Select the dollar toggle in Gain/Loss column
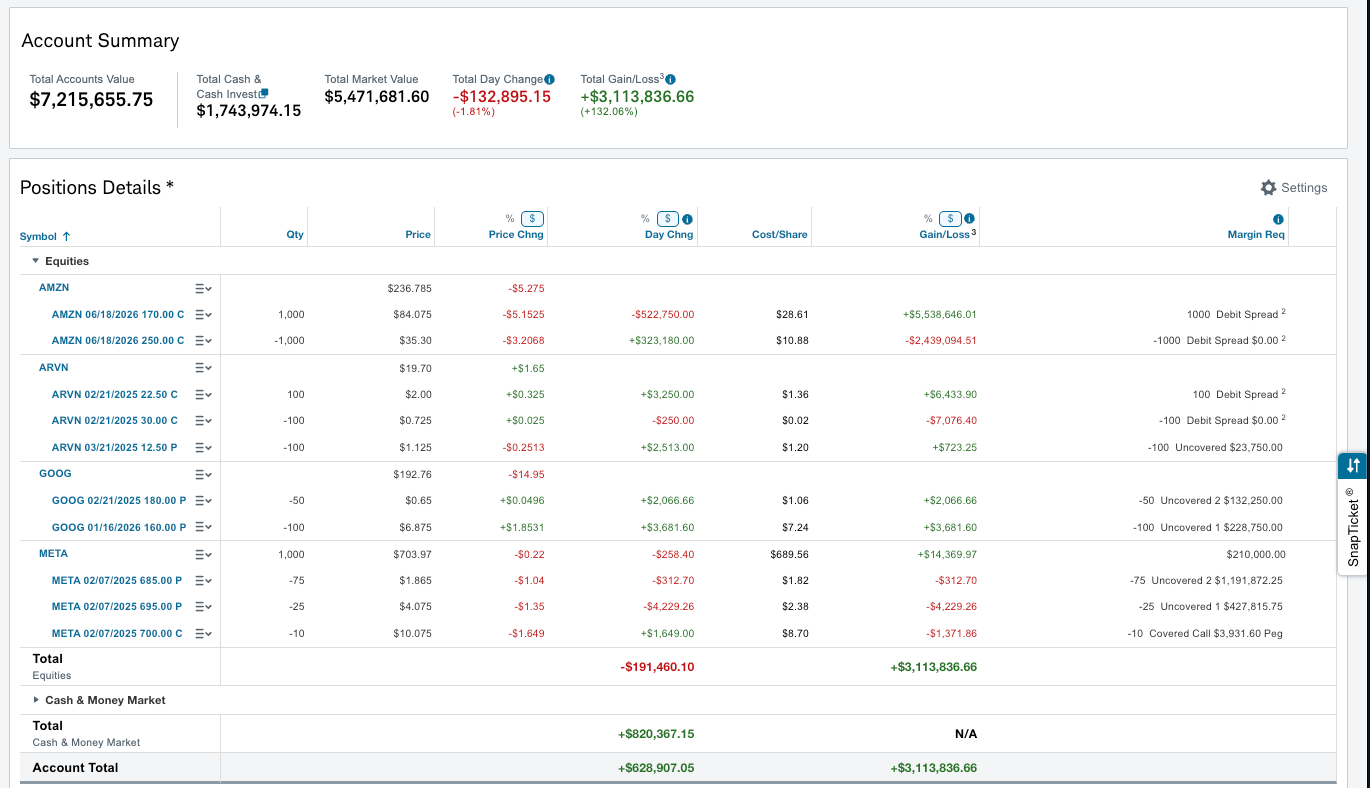This screenshot has width=1370, height=788. coord(951,219)
